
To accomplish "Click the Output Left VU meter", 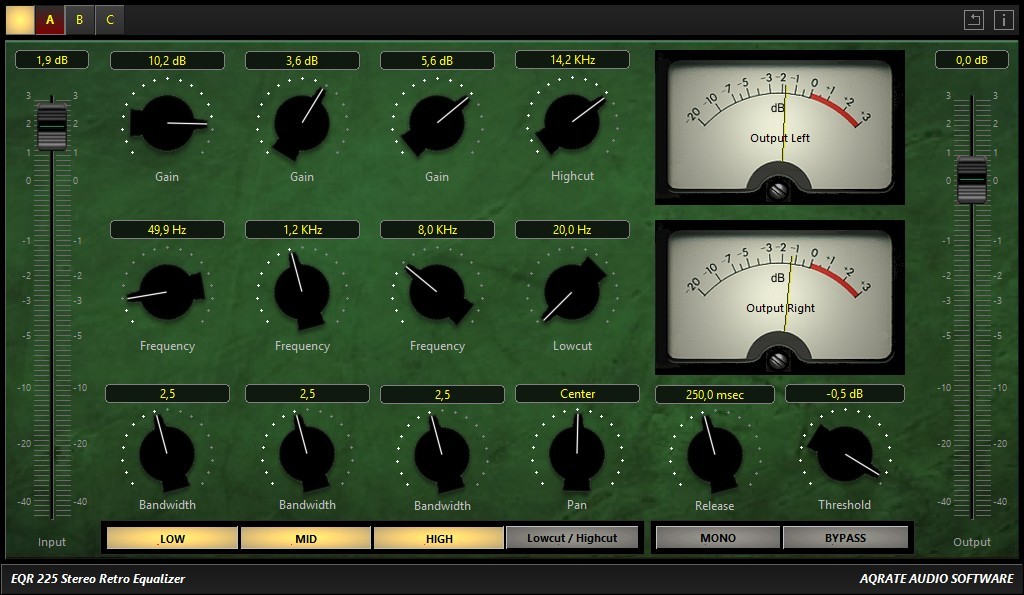I will [779, 127].
